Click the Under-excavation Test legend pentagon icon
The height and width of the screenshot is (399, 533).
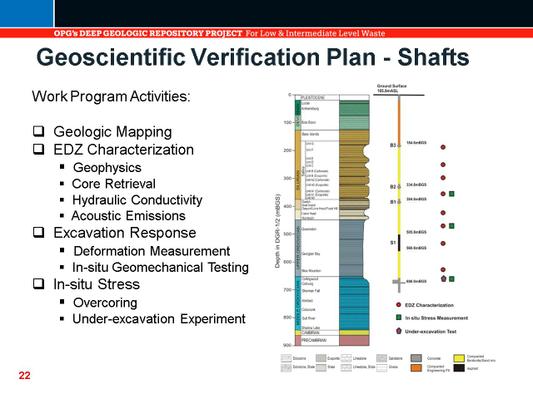[x=399, y=331]
